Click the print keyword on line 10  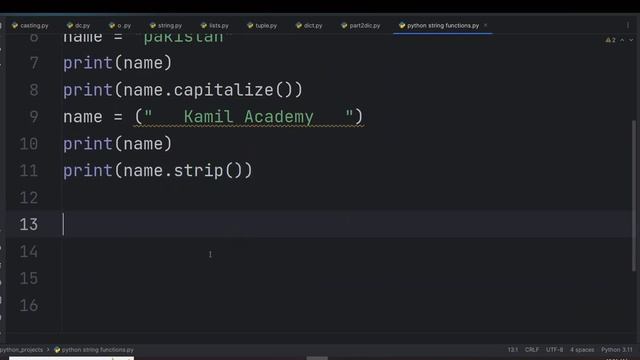(x=88, y=144)
